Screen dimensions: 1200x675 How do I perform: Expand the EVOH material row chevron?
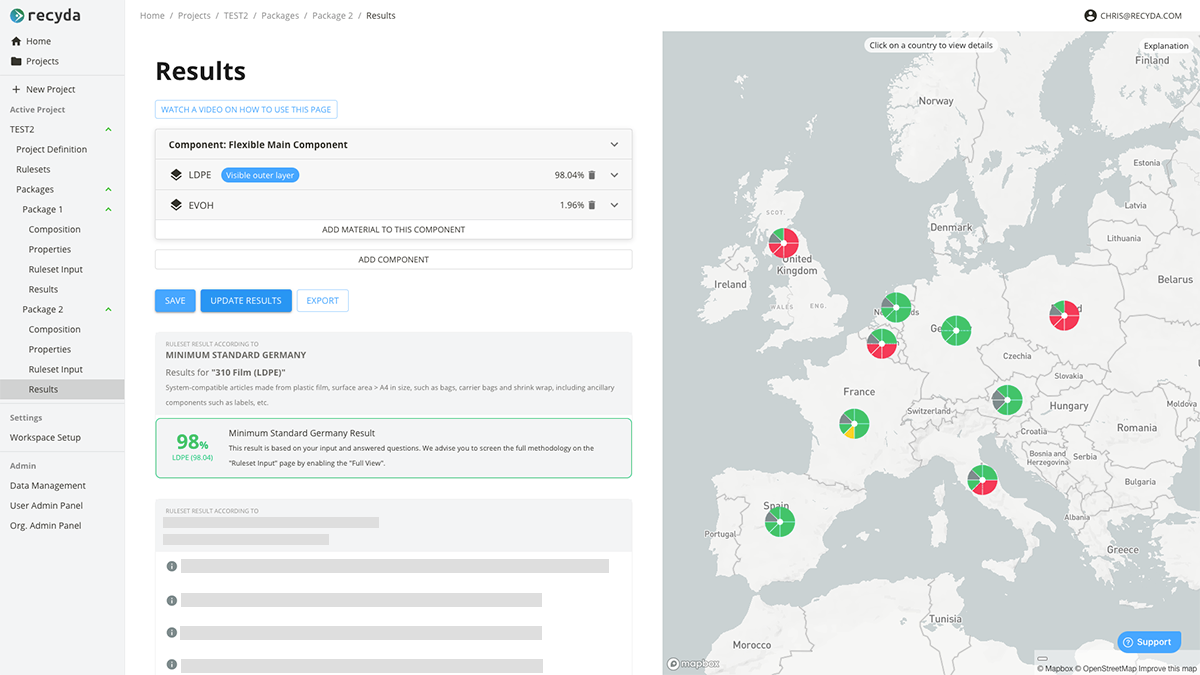point(614,205)
